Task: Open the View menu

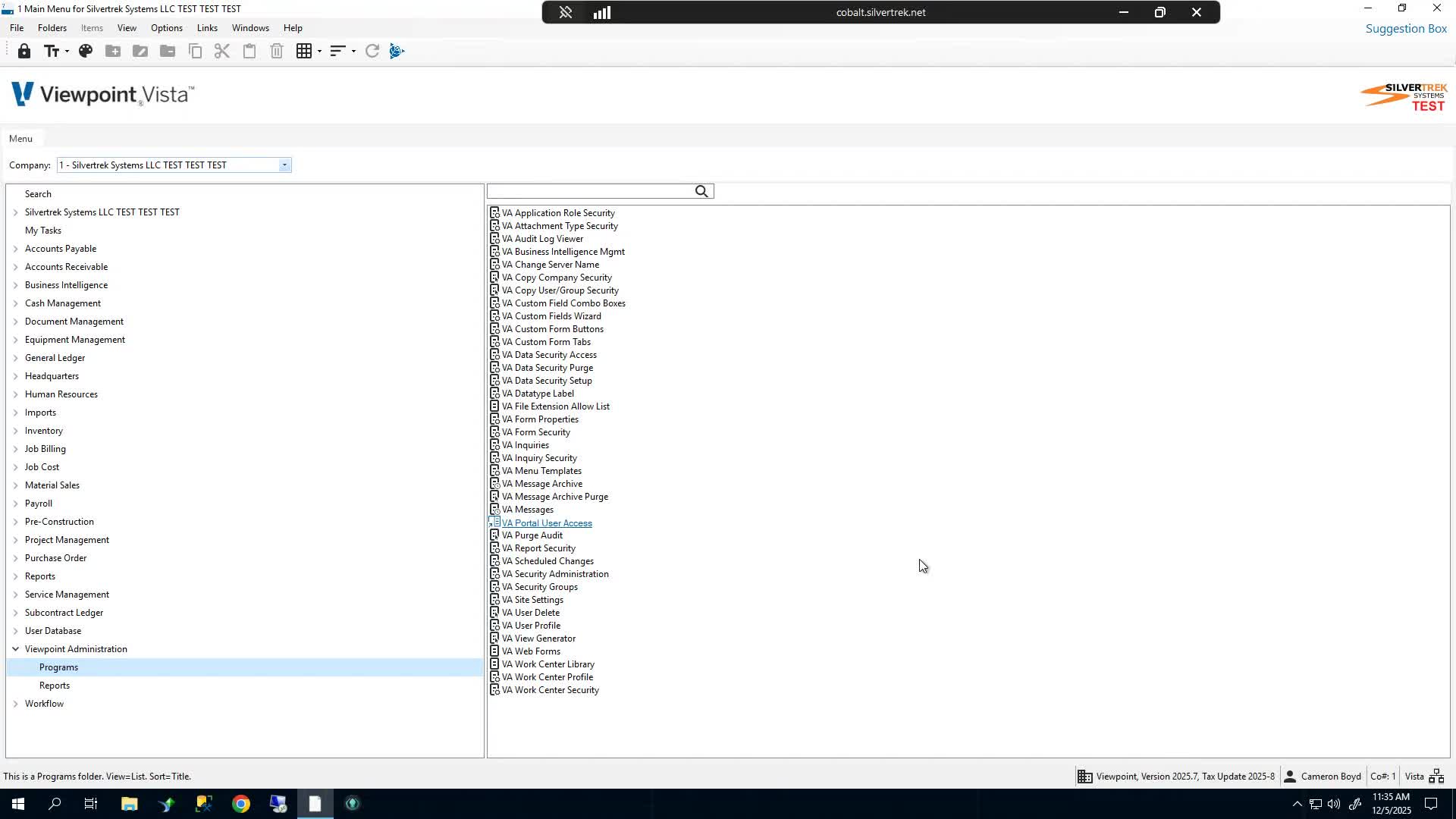Action: click(127, 28)
